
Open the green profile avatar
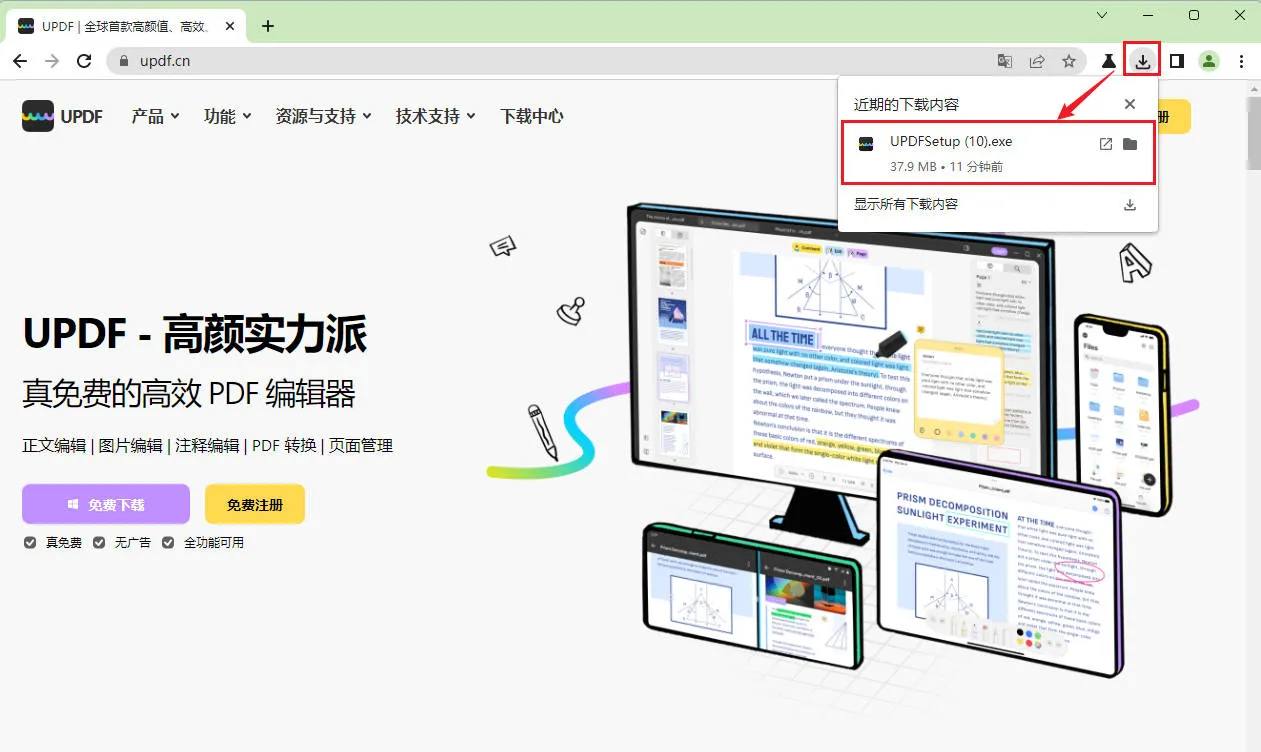tap(1209, 61)
